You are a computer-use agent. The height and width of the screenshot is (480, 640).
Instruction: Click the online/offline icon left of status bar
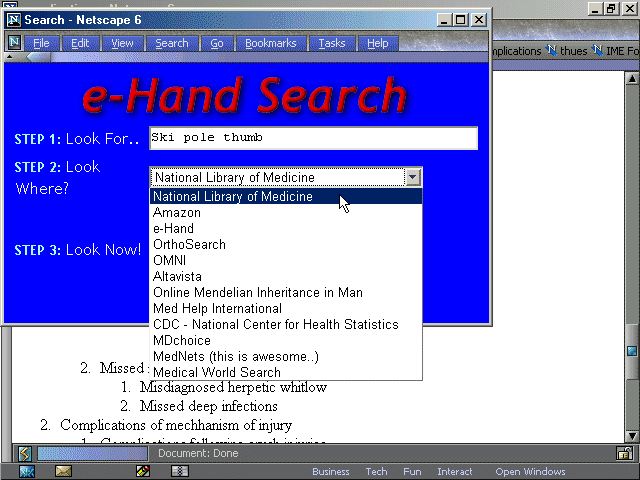(24, 453)
